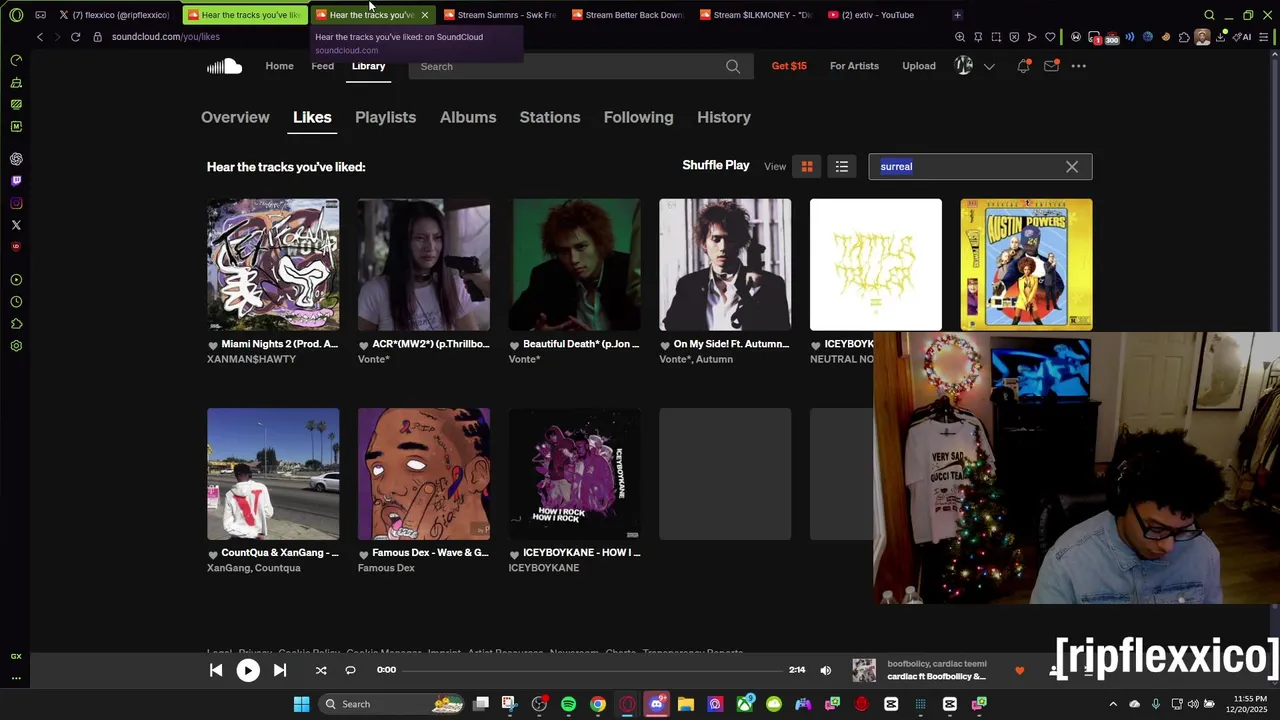1280x720 pixels.
Task: Click the Upload link
Action: coord(919,66)
